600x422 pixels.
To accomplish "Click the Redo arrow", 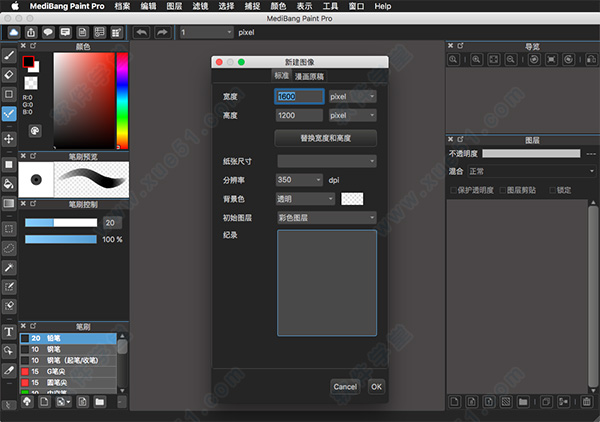I will click(x=162, y=33).
